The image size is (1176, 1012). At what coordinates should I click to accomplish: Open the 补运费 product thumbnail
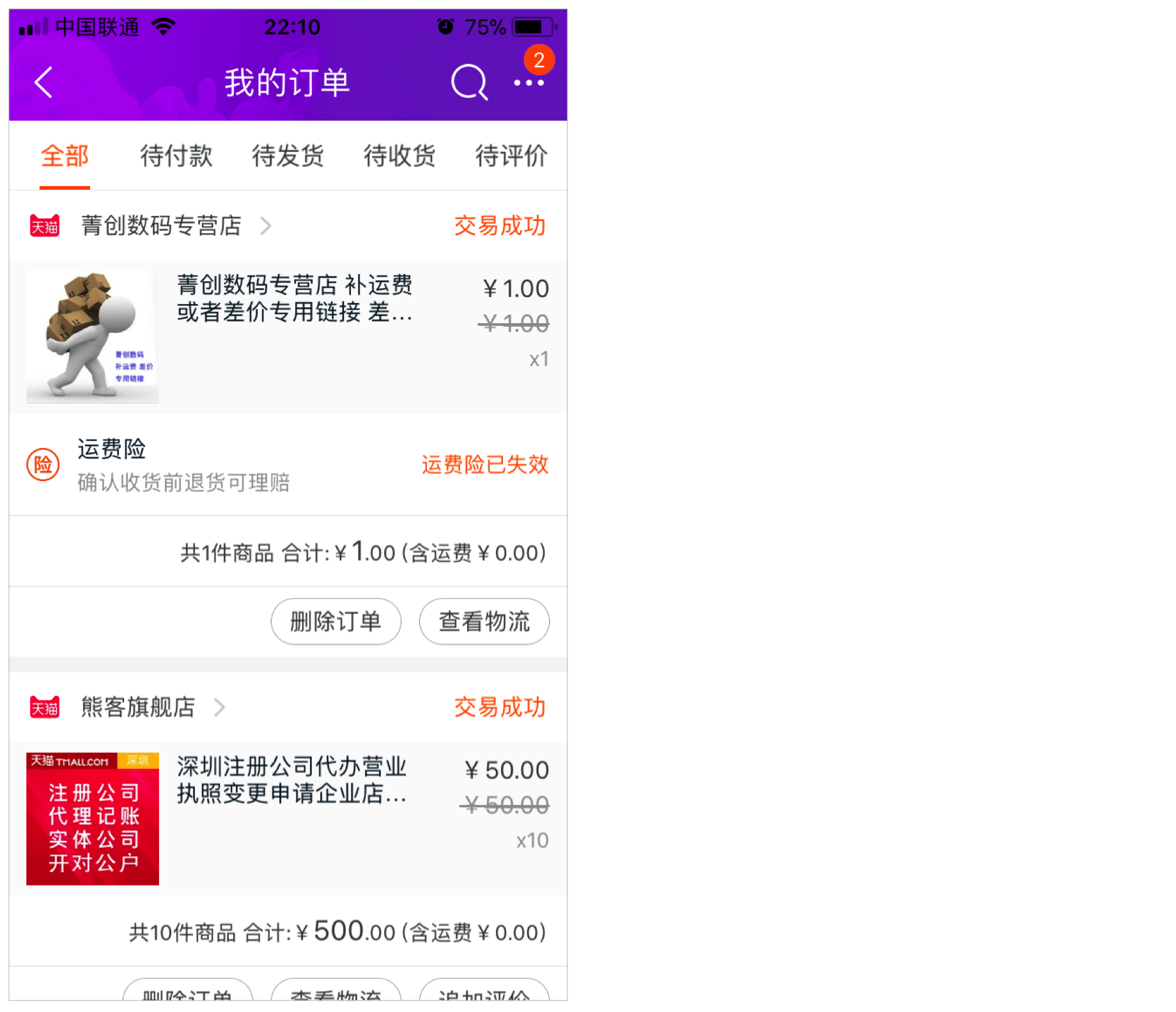(x=93, y=337)
